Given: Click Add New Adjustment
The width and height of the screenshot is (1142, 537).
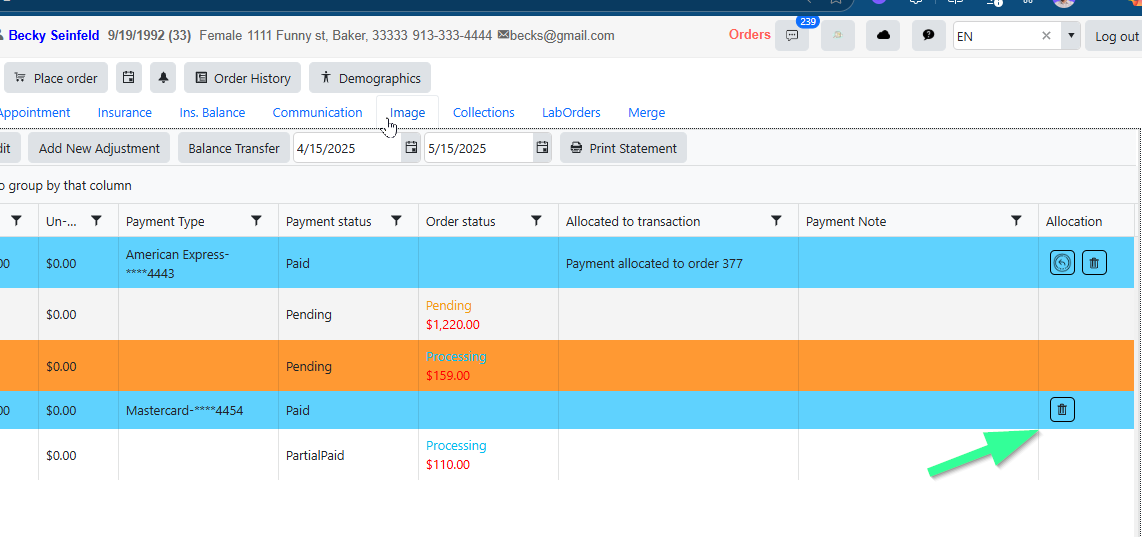Looking at the screenshot, I should pos(99,148).
